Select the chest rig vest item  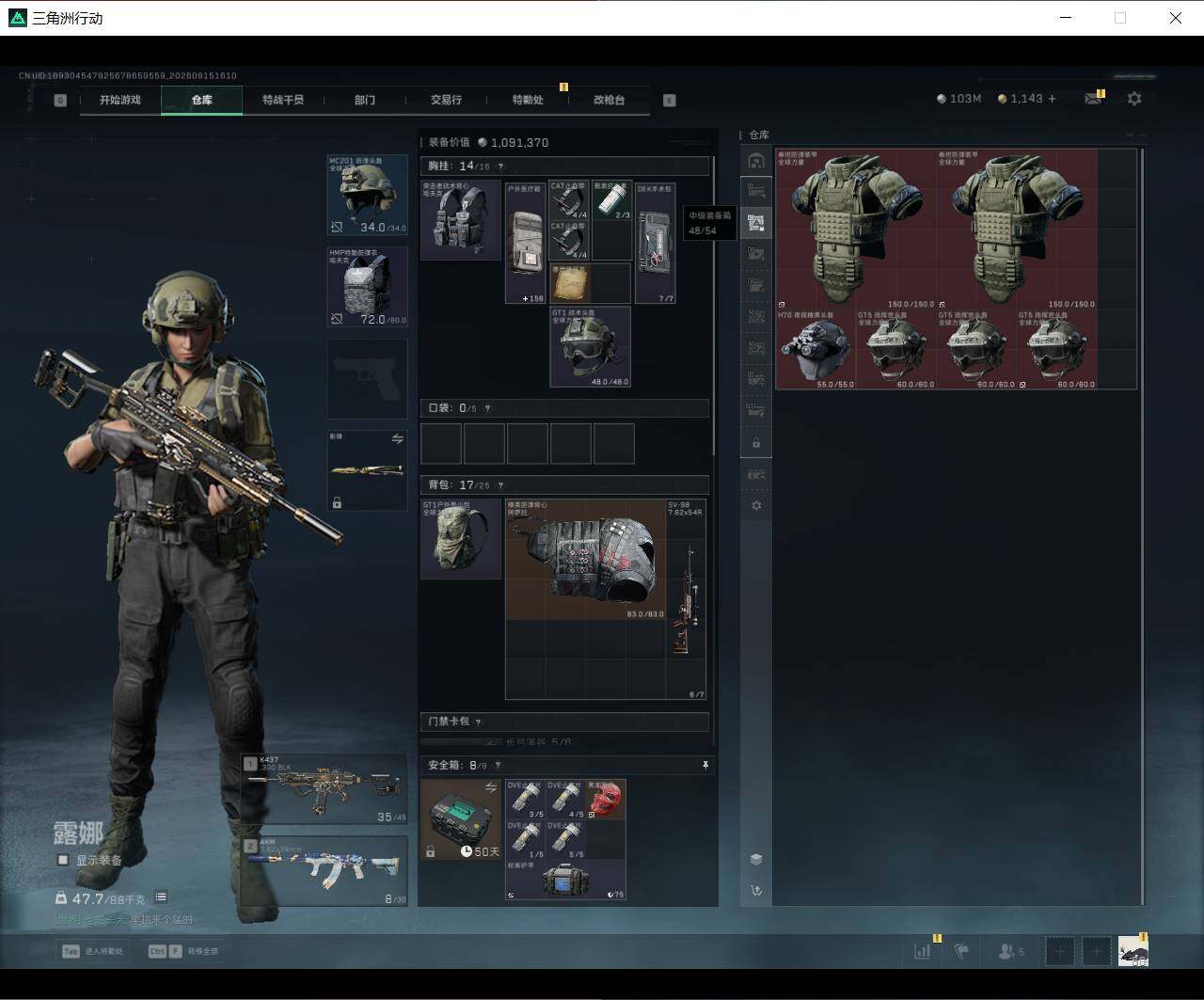pyautogui.click(x=461, y=220)
